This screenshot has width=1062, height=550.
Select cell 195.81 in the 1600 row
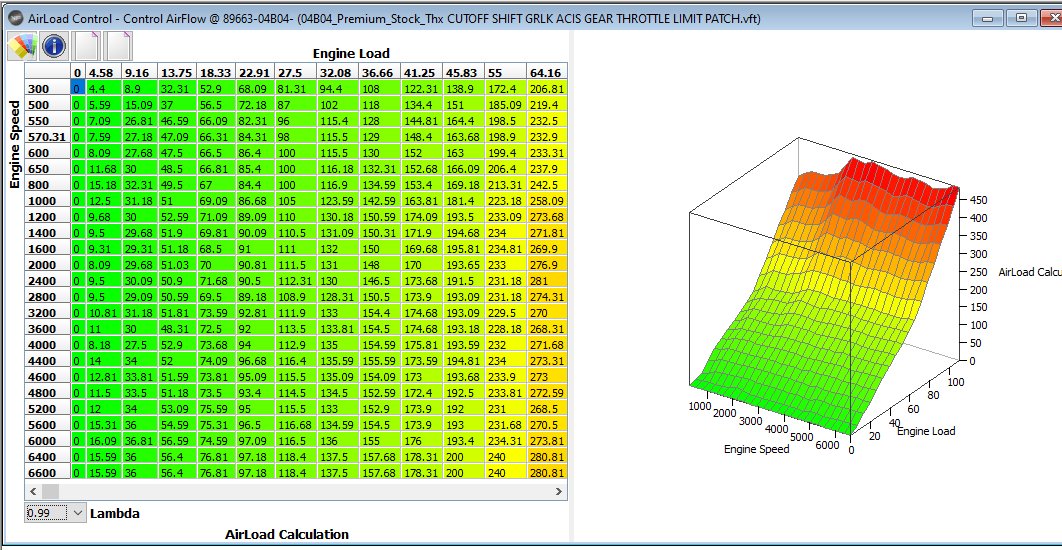click(464, 249)
